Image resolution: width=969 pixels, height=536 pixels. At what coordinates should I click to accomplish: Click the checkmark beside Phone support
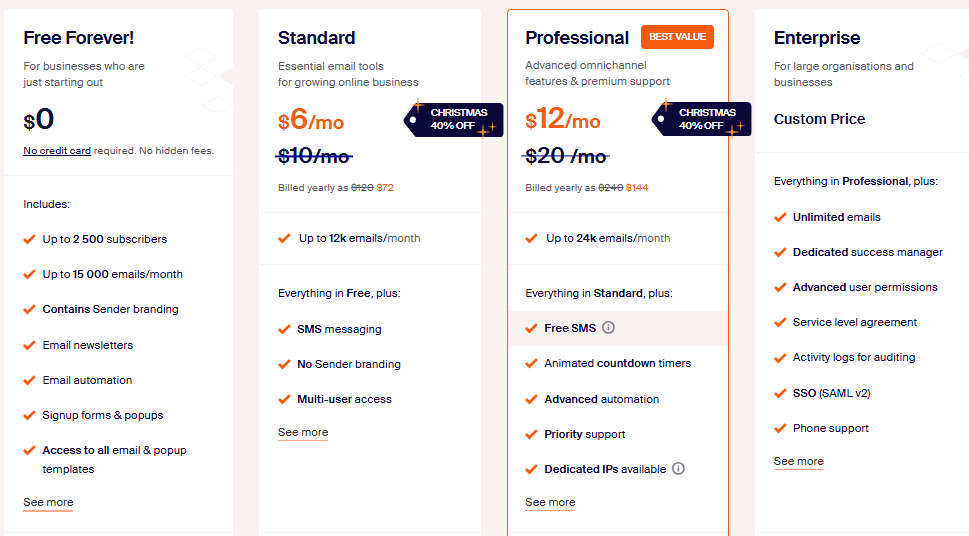(x=779, y=428)
